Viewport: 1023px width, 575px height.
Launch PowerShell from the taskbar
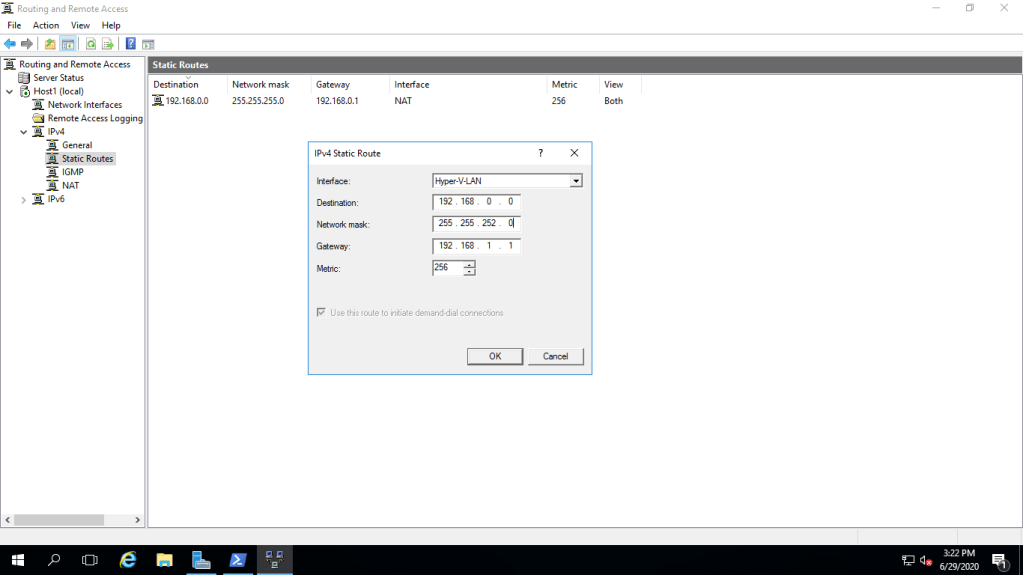tap(238, 560)
